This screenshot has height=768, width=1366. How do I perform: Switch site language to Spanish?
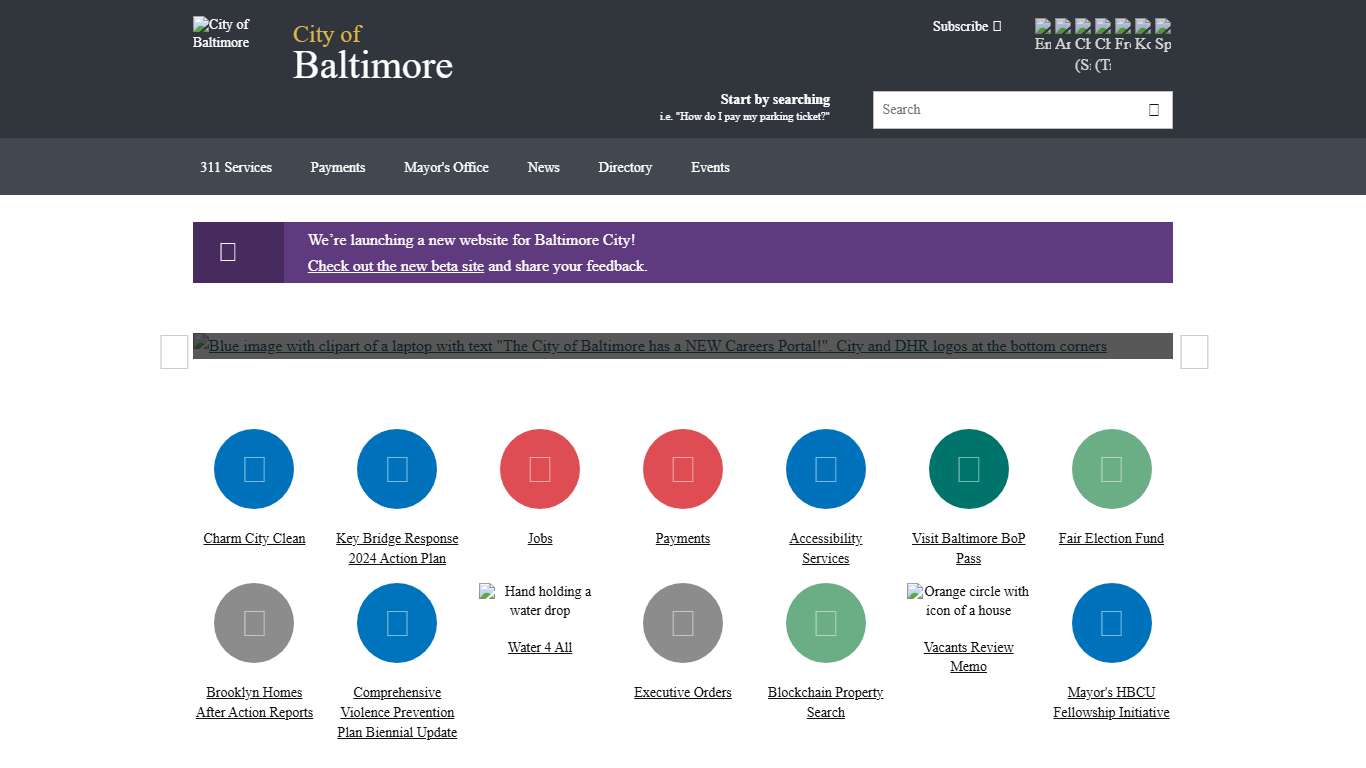(1163, 30)
